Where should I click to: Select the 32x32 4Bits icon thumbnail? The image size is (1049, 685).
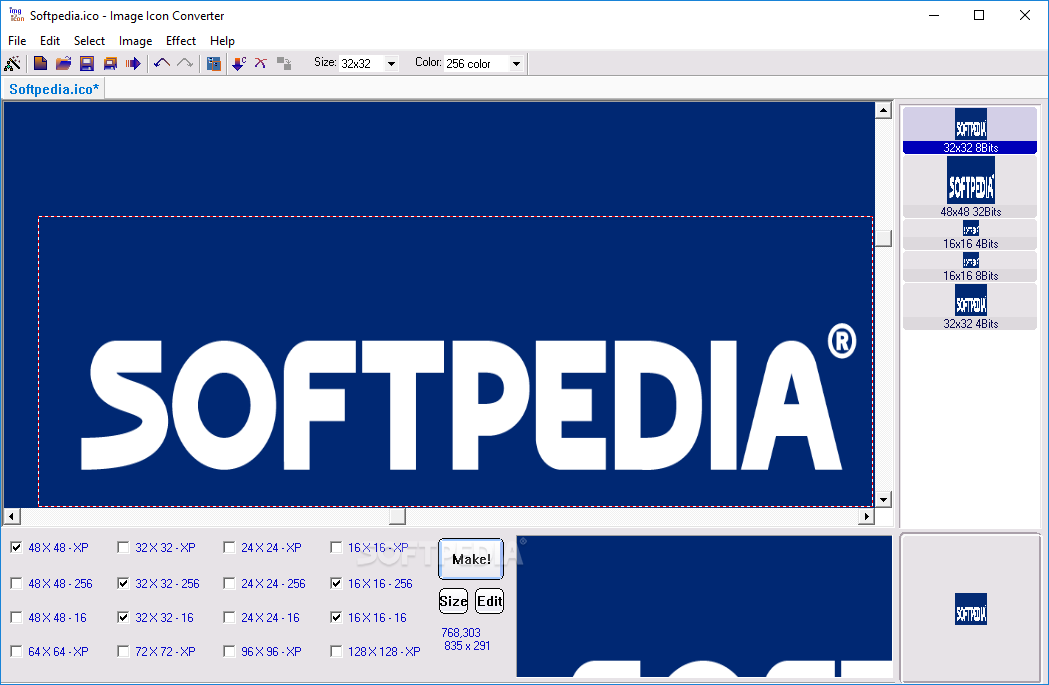tap(970, 307)
